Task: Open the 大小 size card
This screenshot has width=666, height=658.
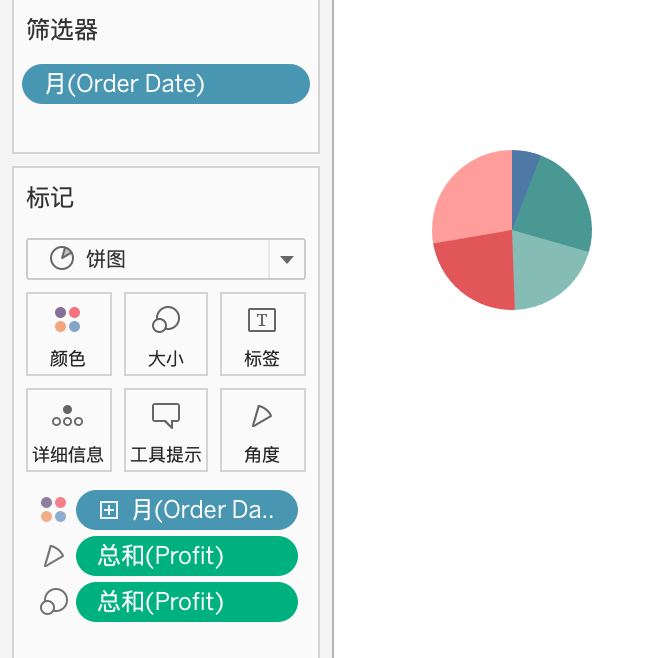Action: (166, 334)
